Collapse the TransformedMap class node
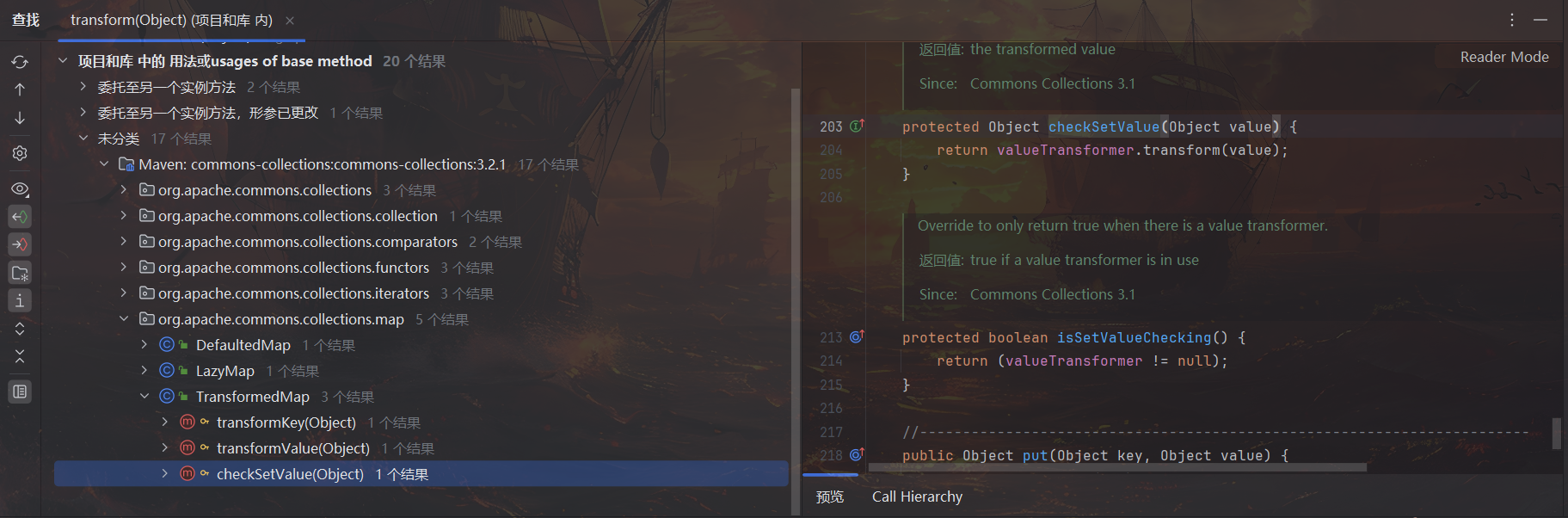This screenshot has width=1568, height=518. click(x=145, y=397)
